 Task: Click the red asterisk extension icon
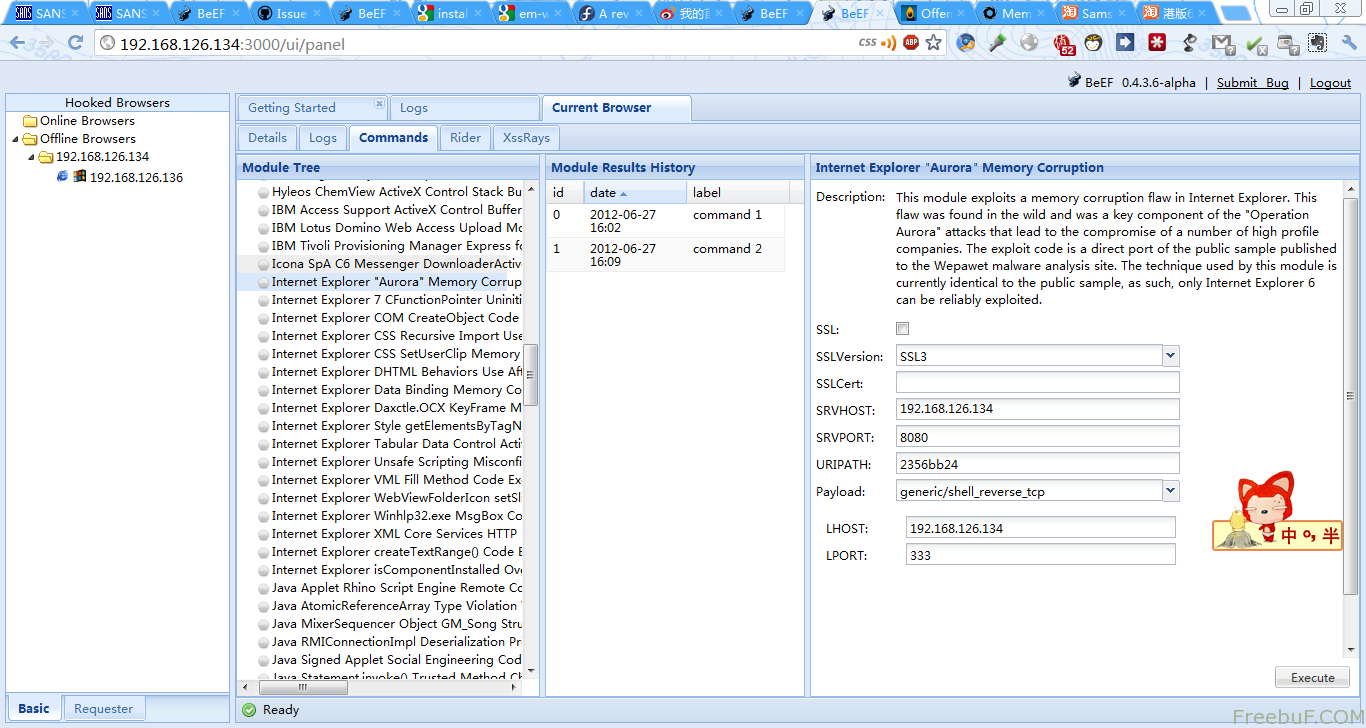coord(1157,43)
